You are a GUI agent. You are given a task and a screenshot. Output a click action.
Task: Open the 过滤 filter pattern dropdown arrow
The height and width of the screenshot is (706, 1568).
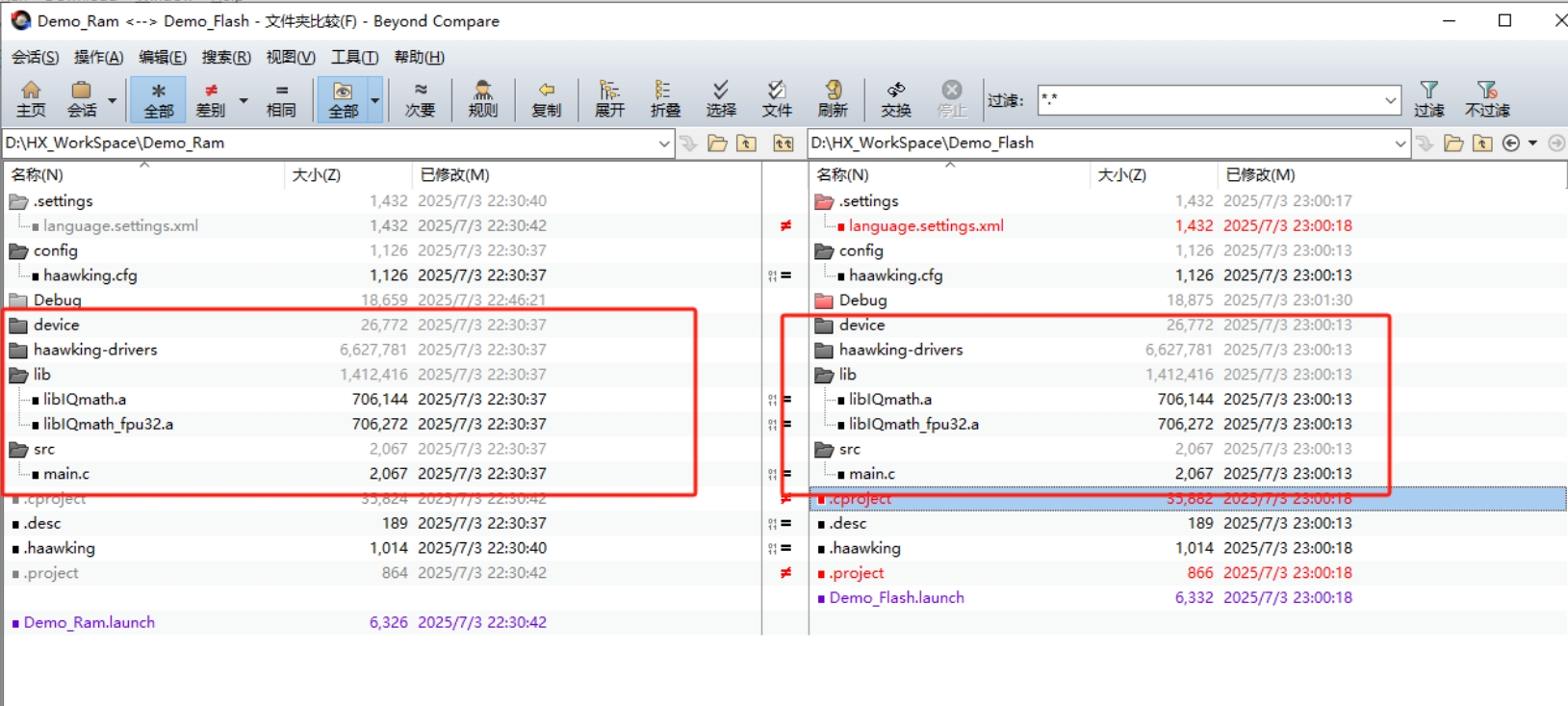[x=1390, y=100]
